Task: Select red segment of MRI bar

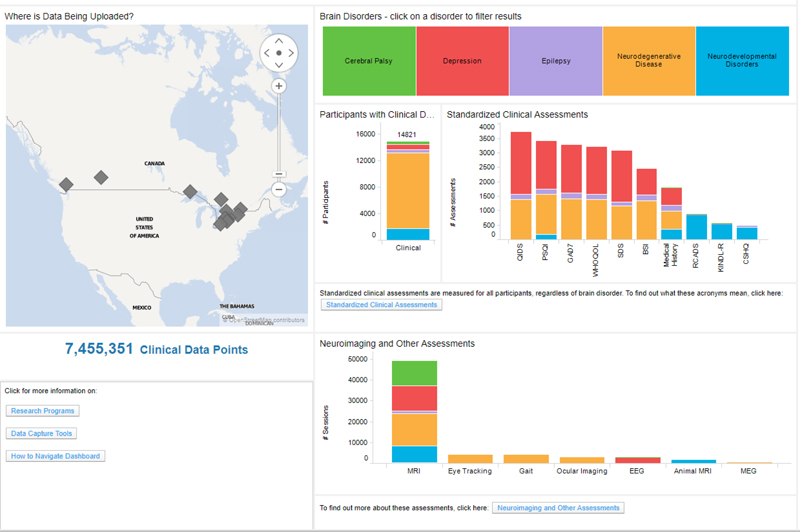Action: (x=414, y=398)
